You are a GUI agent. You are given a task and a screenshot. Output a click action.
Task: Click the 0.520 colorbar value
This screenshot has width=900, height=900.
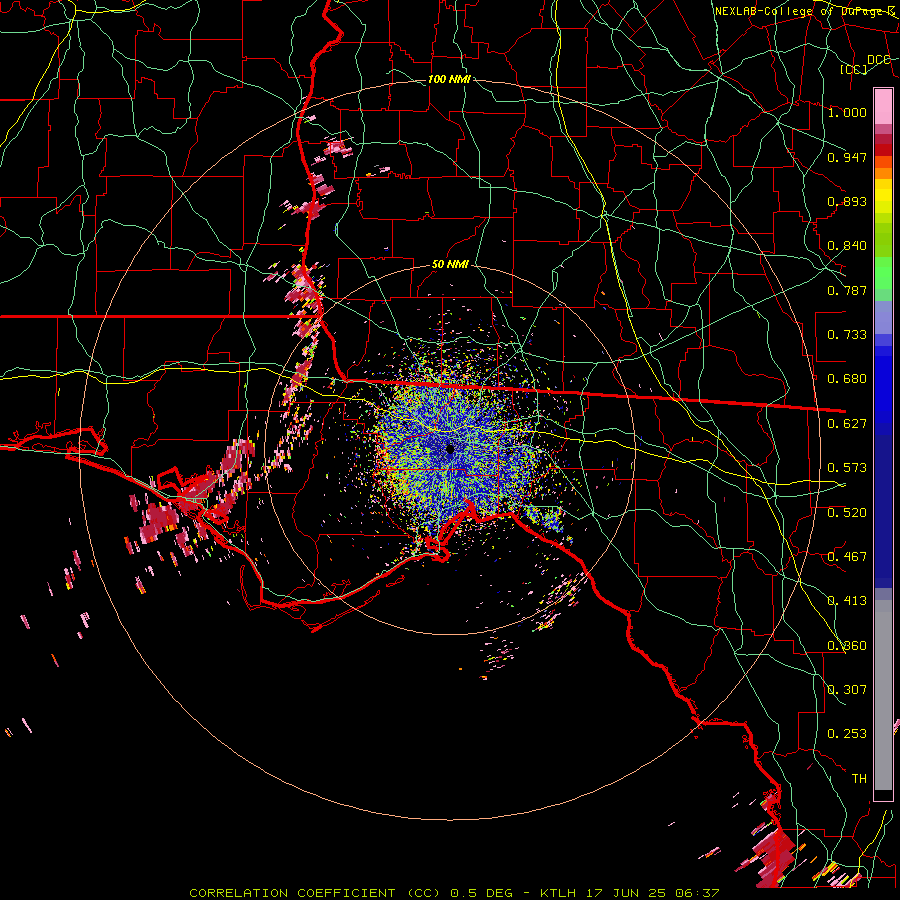coord(847,513)
